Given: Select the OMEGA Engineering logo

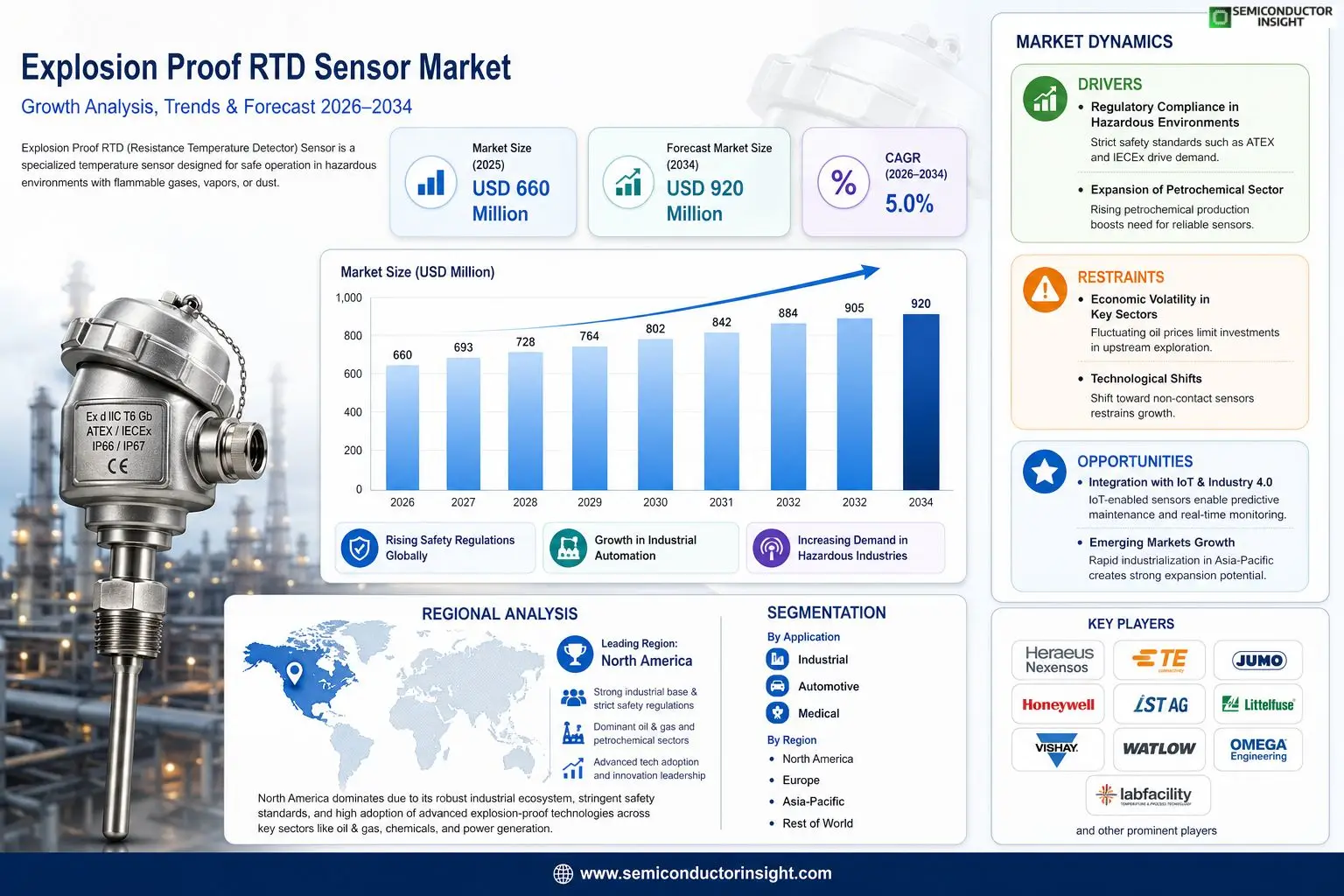Looking at the screenshot, I should pos(1258,750).
